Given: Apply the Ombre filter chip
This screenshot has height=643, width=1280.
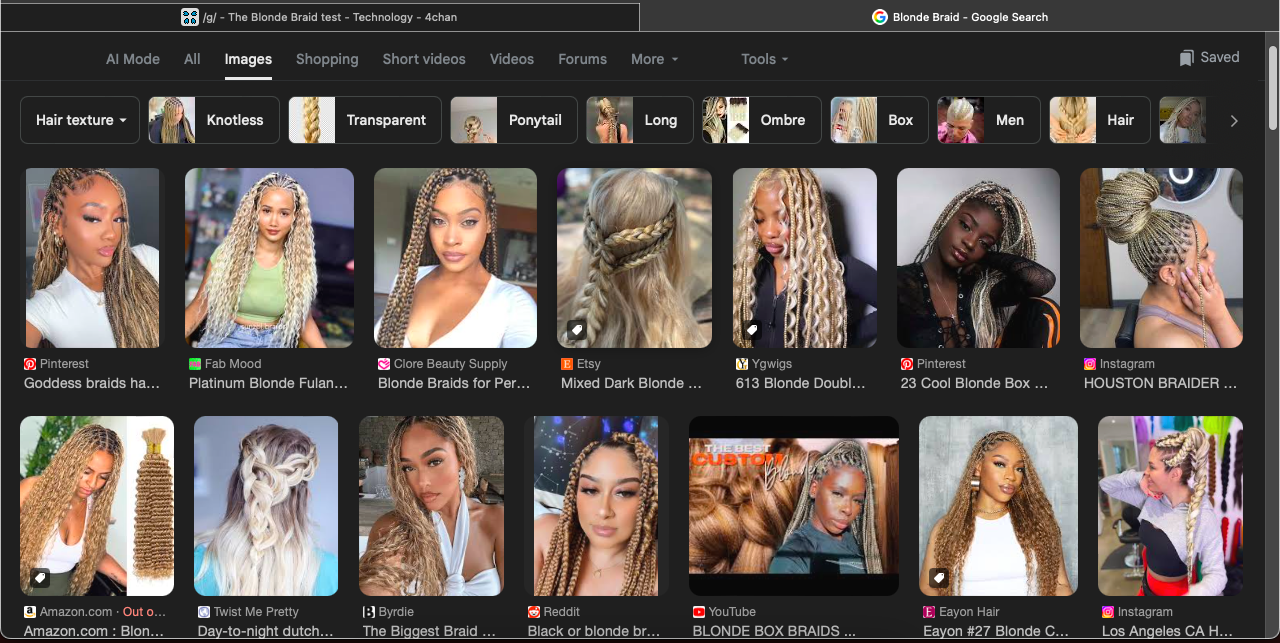Looking at the screenshot, I should [x=762, y=120].
